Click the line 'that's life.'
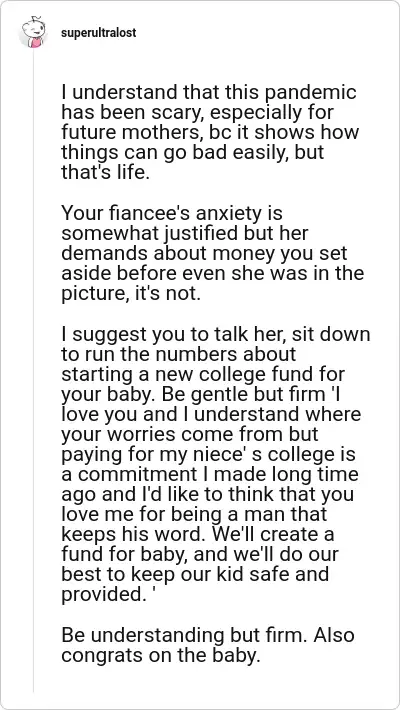 [x=105, y=173]
